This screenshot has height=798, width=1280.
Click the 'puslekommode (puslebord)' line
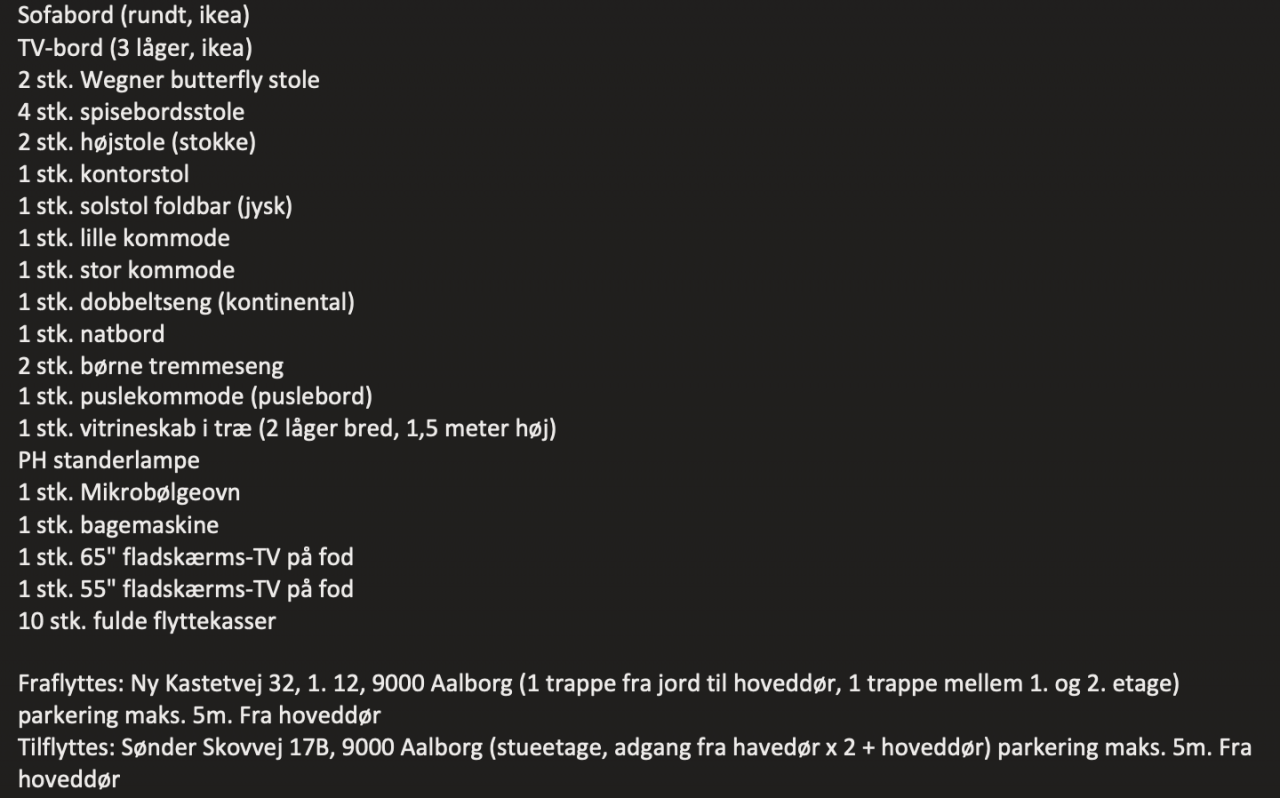click(195, 397)
